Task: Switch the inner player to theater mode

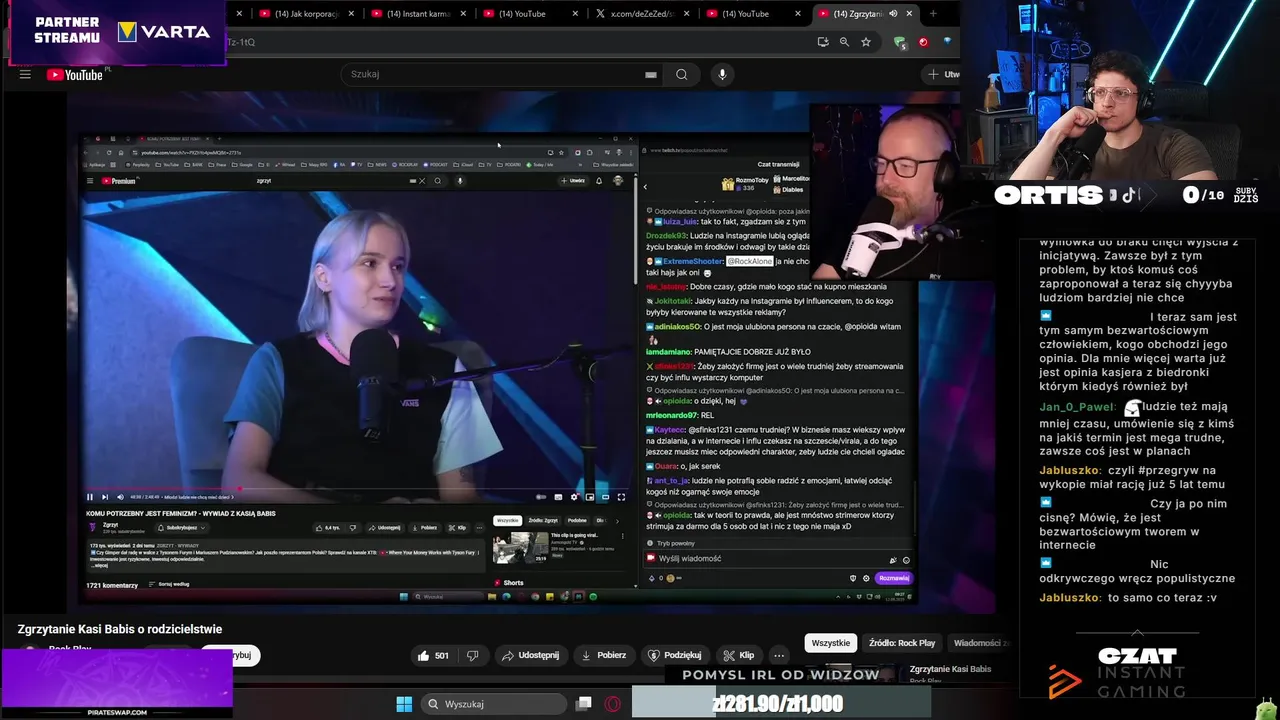Action: [605, 497]
